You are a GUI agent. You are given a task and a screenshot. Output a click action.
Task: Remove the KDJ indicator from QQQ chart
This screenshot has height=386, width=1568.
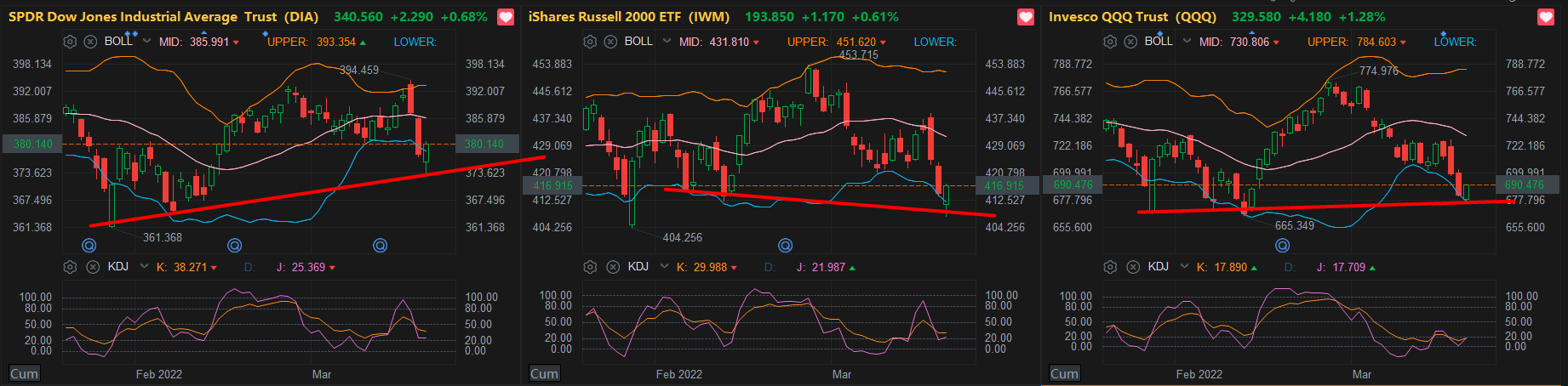point(1133,267)
